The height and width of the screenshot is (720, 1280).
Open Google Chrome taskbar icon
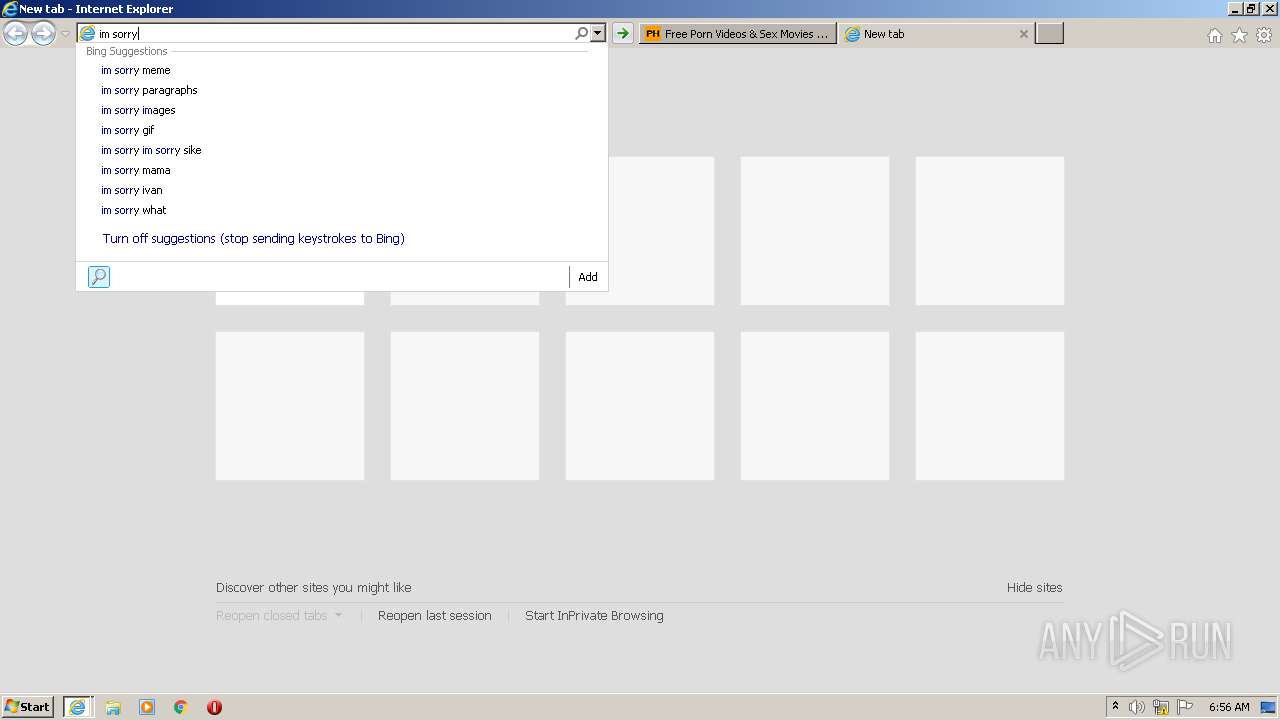click(181, 707)
